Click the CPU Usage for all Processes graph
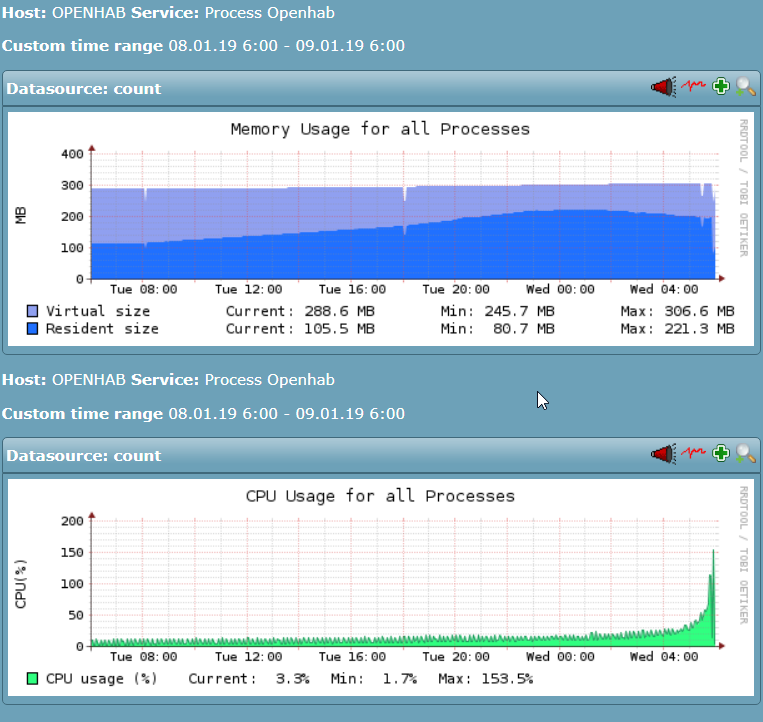 pos(381,587)
